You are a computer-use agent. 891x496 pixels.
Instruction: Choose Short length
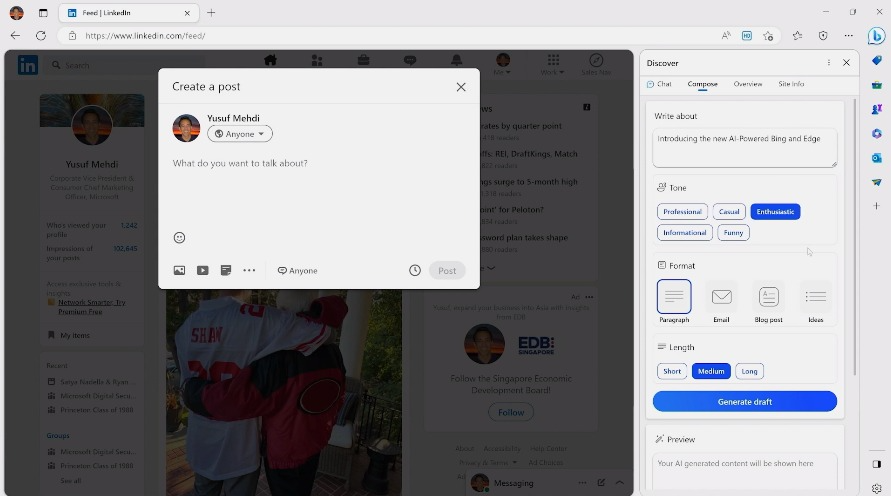(672, 371)
